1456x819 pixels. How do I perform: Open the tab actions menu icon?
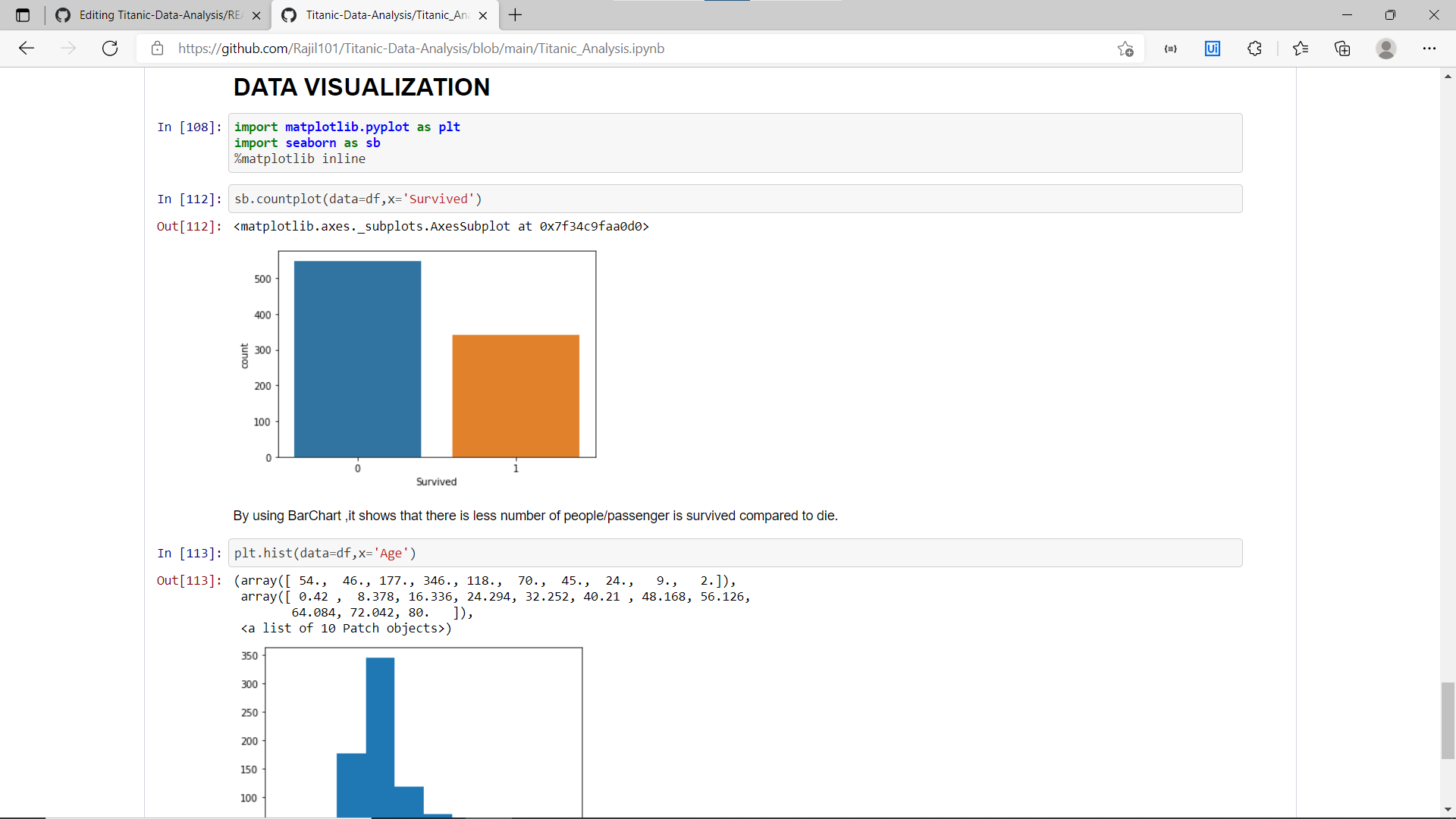(x=23, y=15)
